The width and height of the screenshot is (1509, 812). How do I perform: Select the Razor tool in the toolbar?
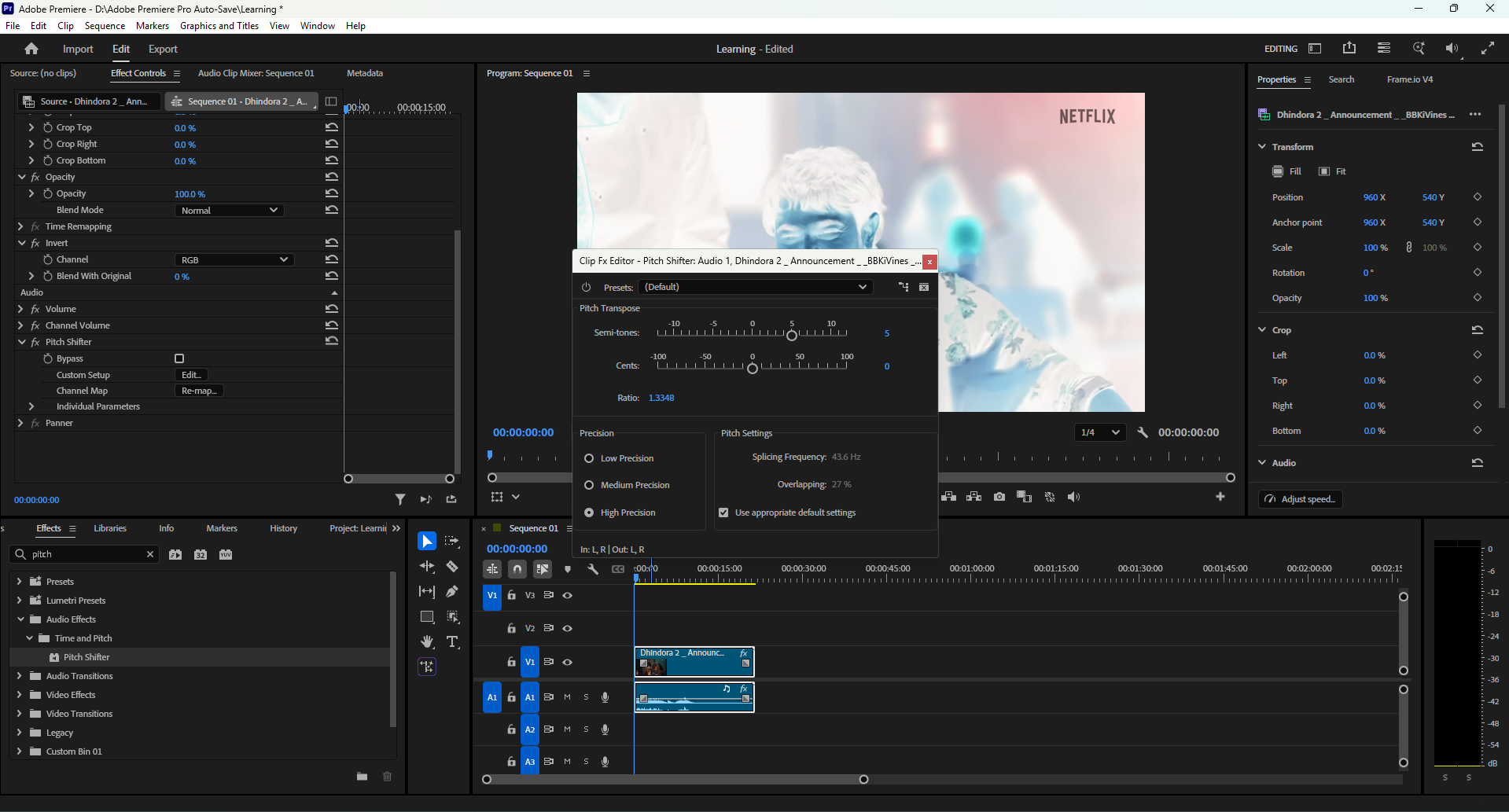coord(452,566)
